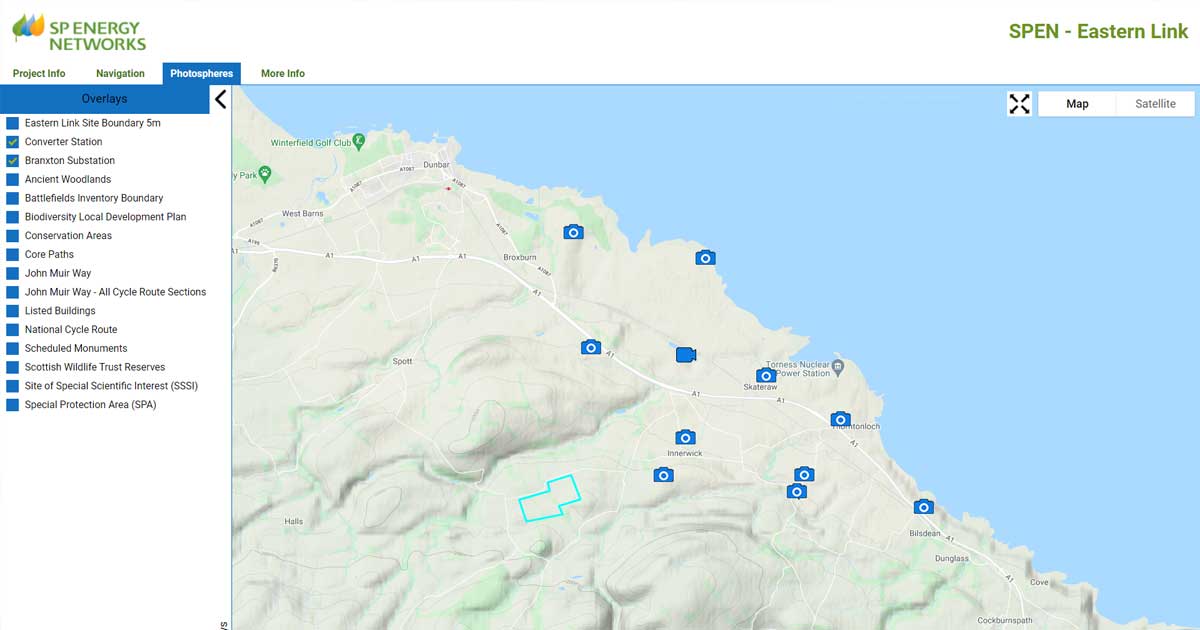
Task: Click the video camera marker on map
Action: pyautogui.click(x=685, y=355)
